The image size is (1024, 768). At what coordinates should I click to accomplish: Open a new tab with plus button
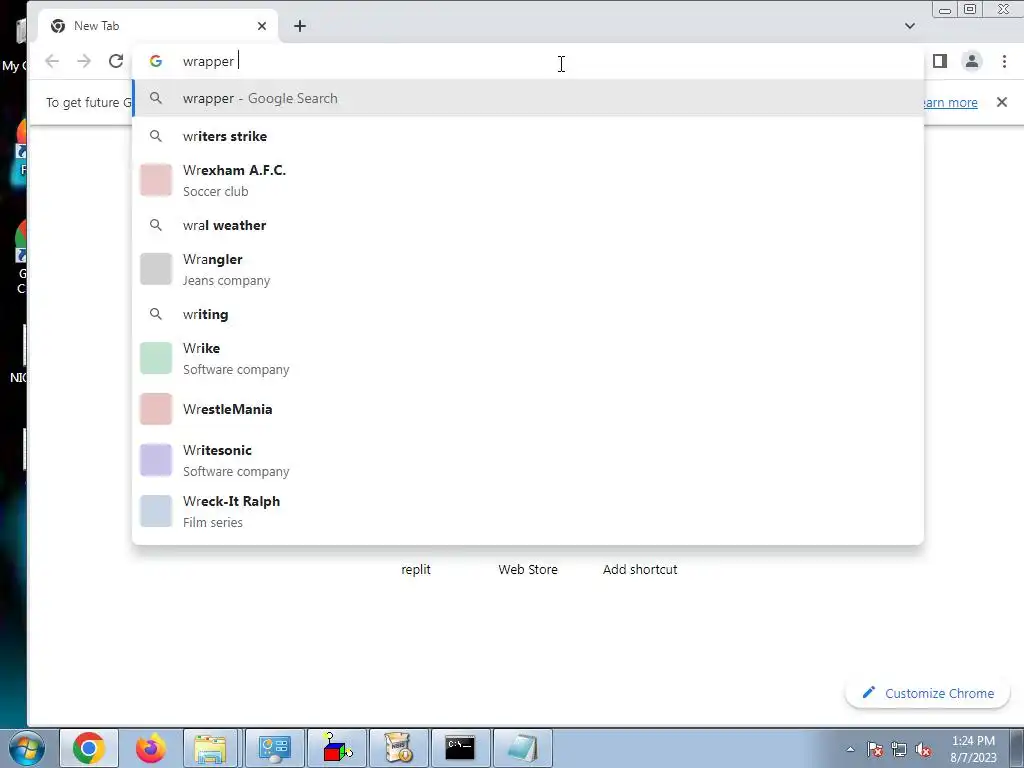(x=300, y=26)
